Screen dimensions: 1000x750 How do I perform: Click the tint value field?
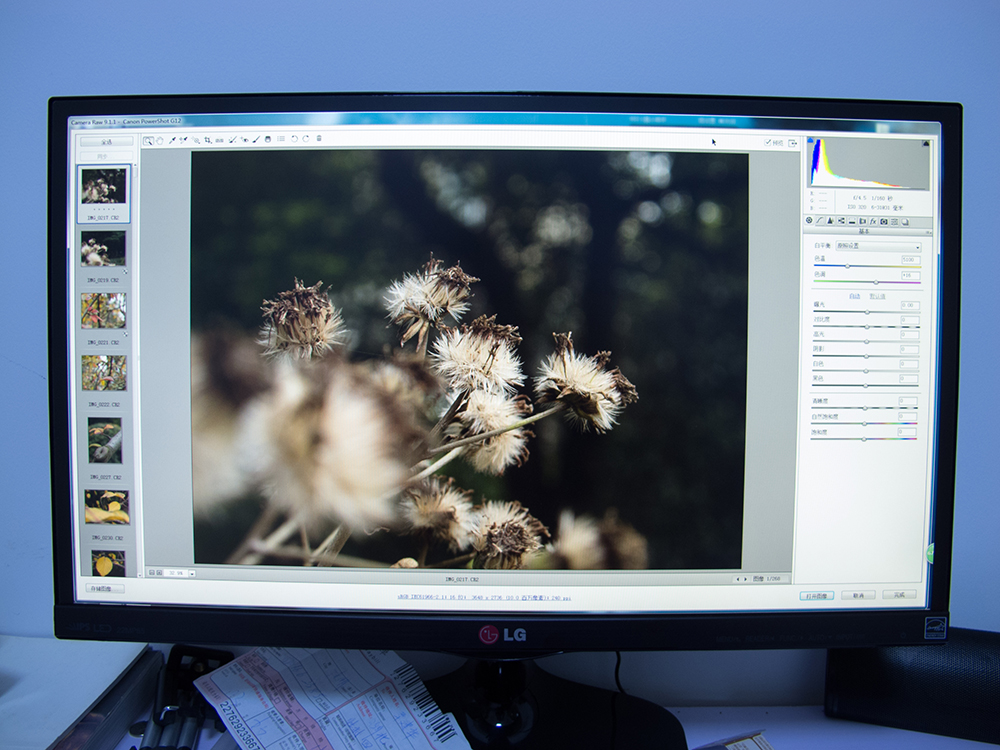click(910, 275)
